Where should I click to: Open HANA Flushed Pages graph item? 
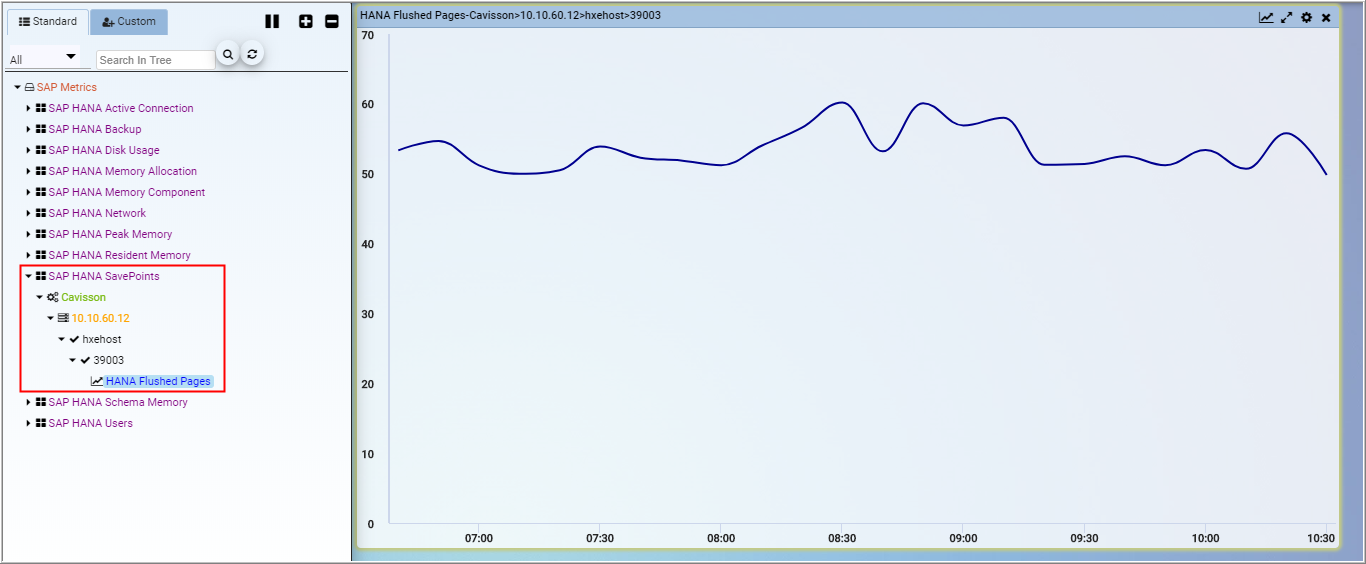tap(158, 381)
